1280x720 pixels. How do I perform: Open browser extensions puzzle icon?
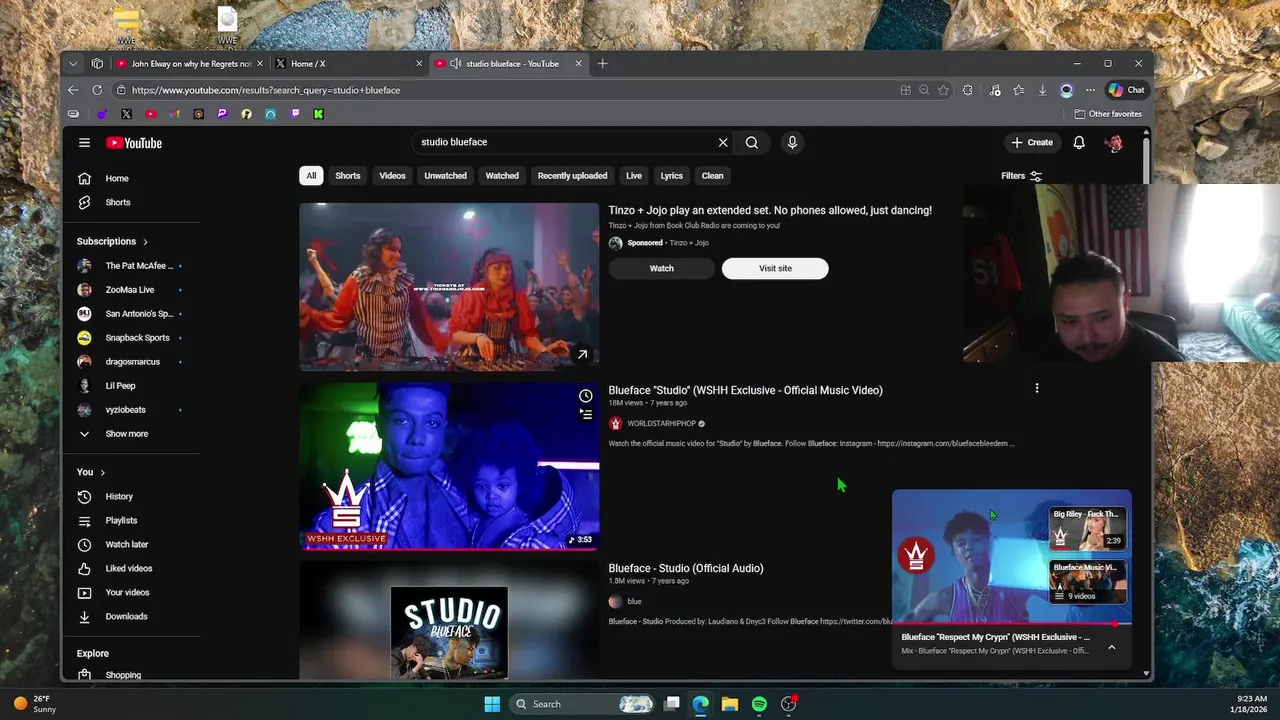(x=968, y=90)
